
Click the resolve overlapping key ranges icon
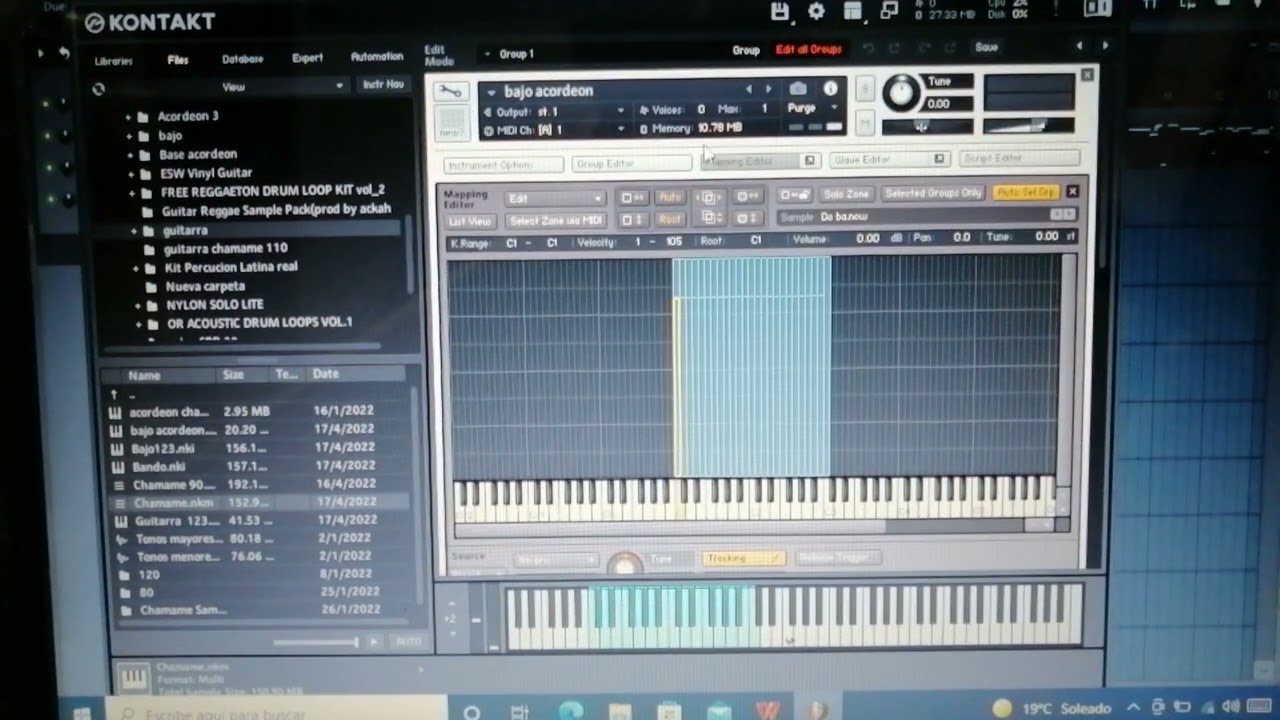[748, 197]
